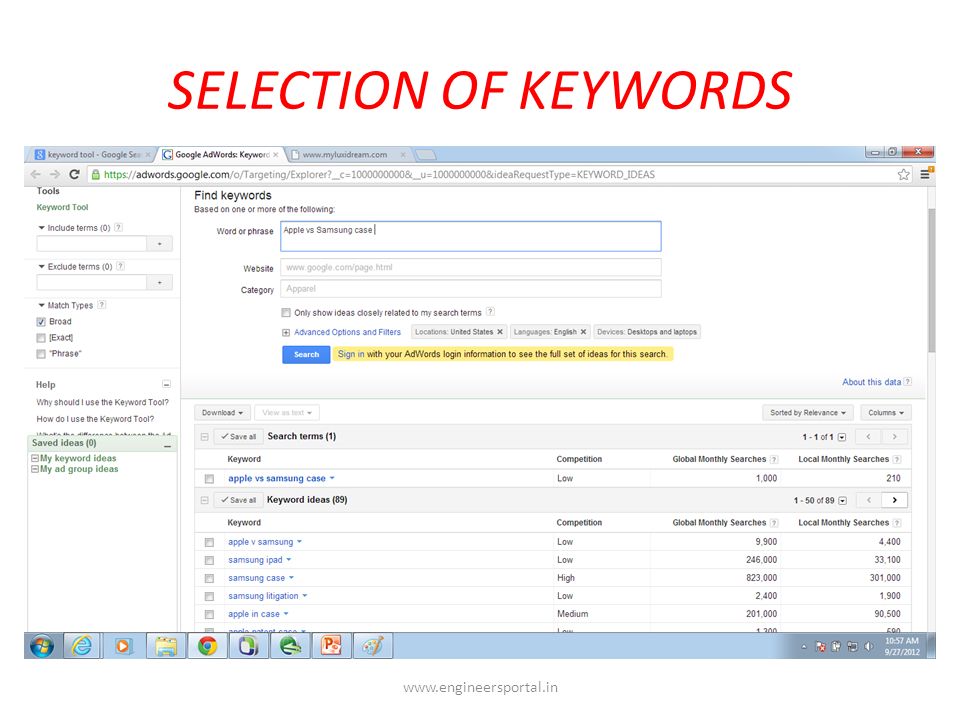Open Windows Media Player taskbar icon
960x720 pixels.
pos(124,646)
